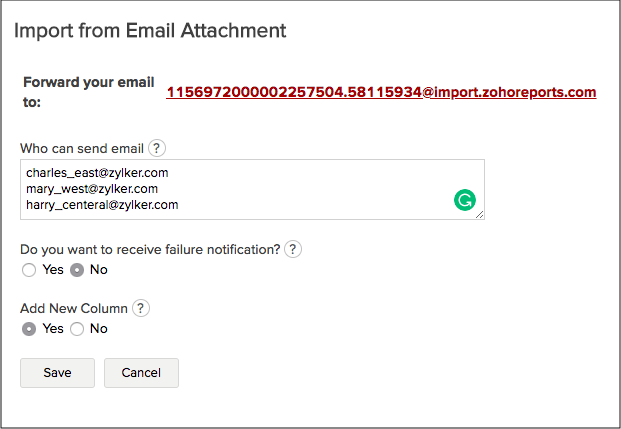Open help for Who can send email

pos(157,148)
